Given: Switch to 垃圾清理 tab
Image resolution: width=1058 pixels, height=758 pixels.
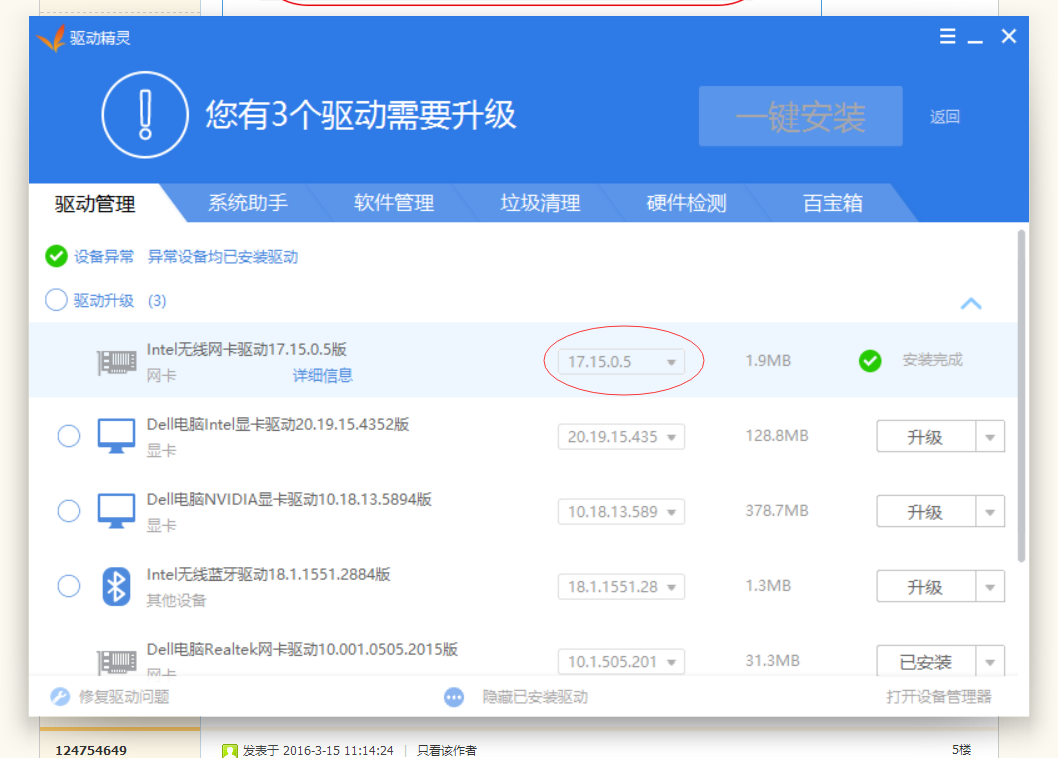Looking at the screenshot, I should pyautogui.click(x=540, y=202).
